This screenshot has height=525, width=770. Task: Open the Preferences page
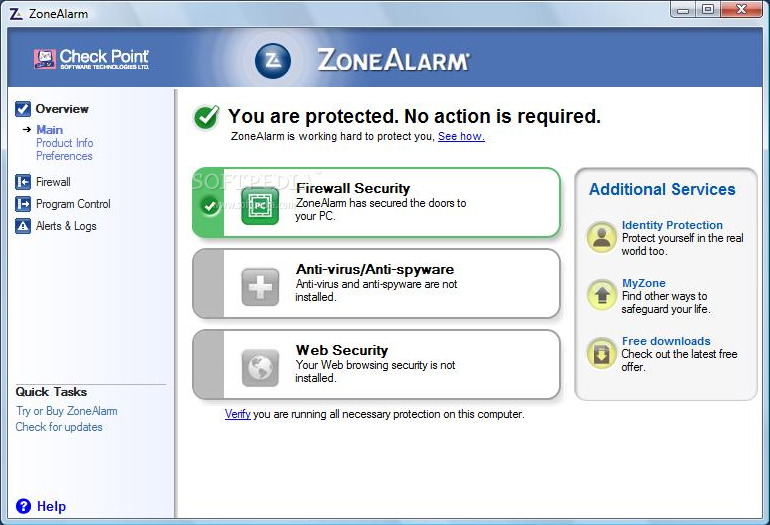pyautogui.click(x=64, y=156)
